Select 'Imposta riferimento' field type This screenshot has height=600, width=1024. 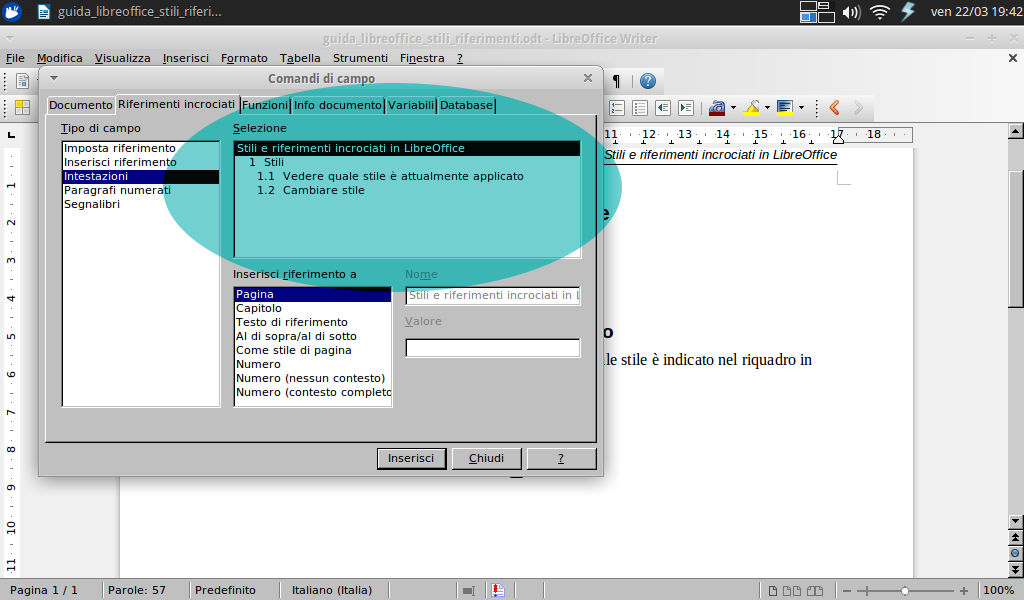coord(140,148)
